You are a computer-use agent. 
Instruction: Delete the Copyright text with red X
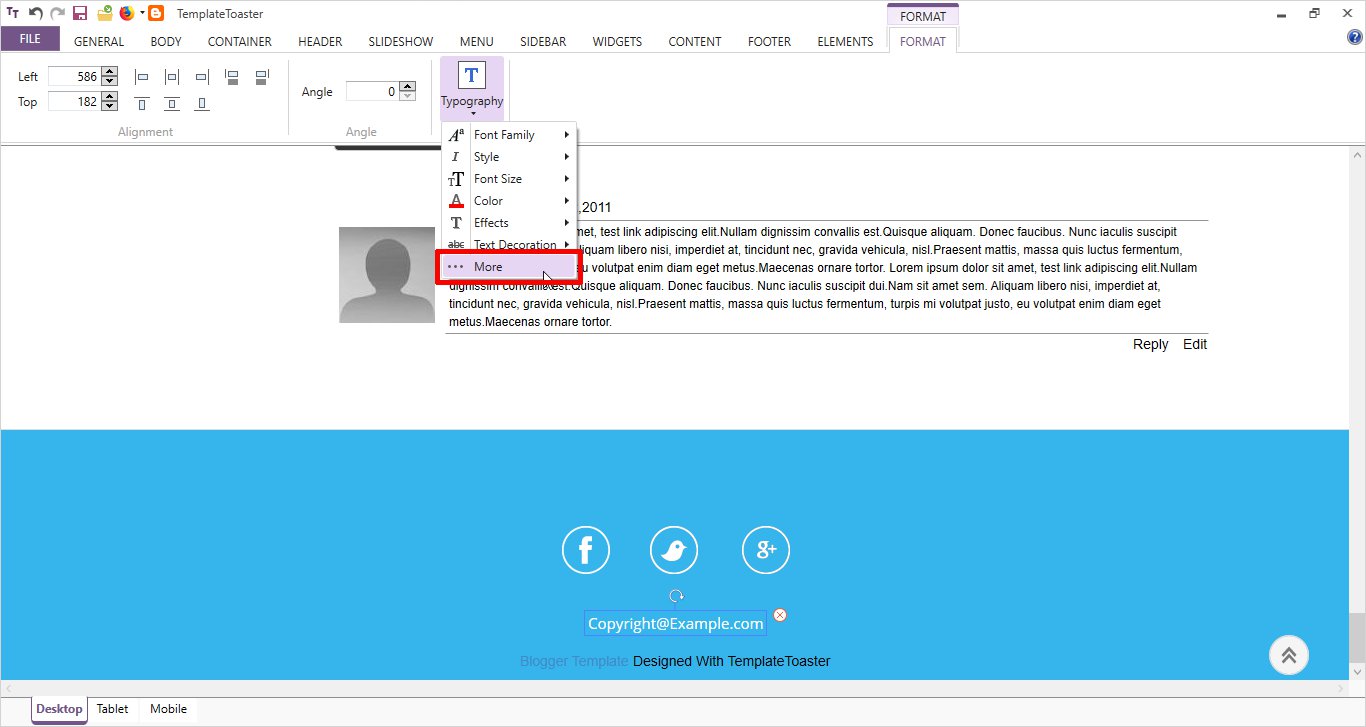click(x=780, y=615)
